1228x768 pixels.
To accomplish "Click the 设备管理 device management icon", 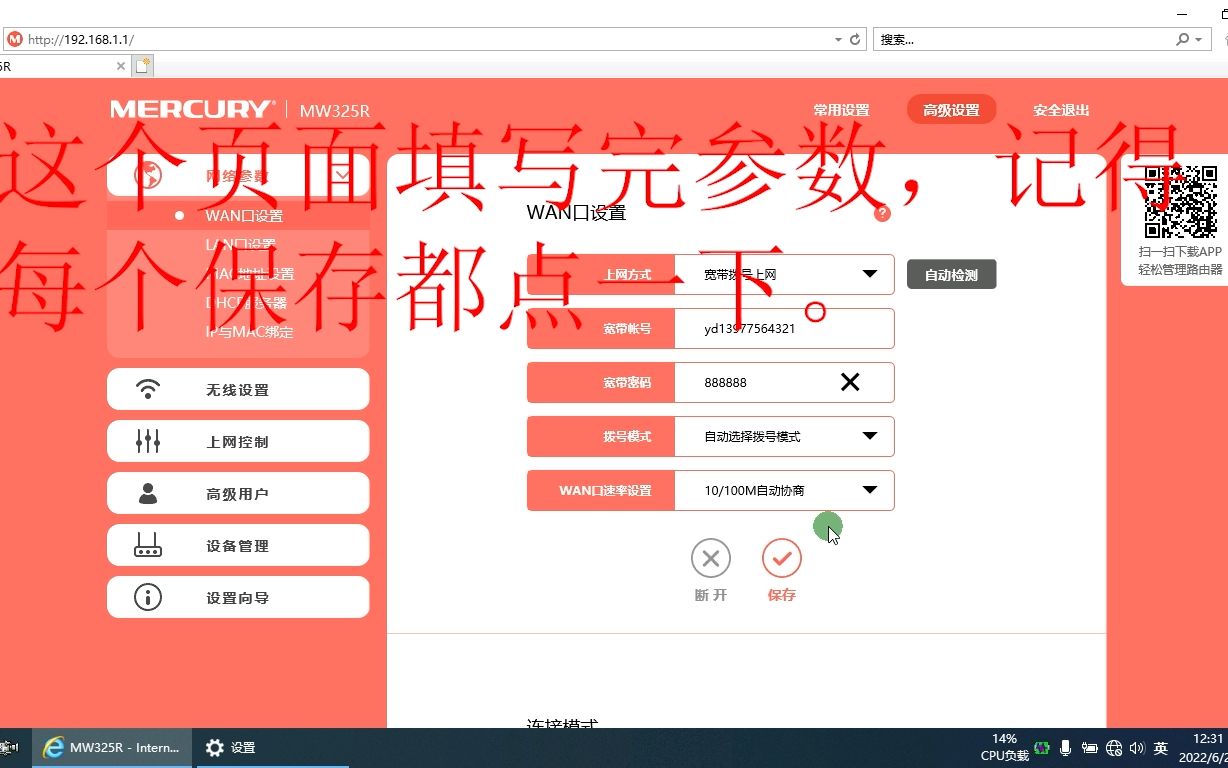I will [x=148, y=545].
